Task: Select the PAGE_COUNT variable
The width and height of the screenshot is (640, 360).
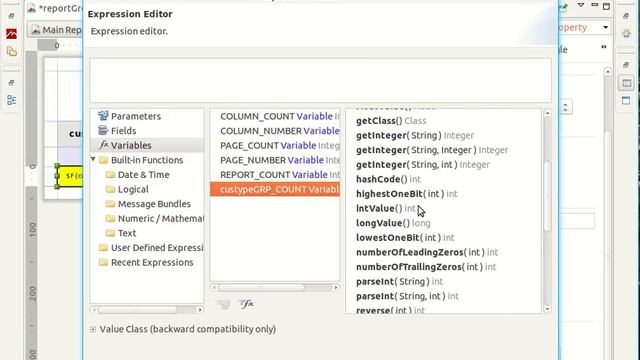Action: tap(275, 146)
